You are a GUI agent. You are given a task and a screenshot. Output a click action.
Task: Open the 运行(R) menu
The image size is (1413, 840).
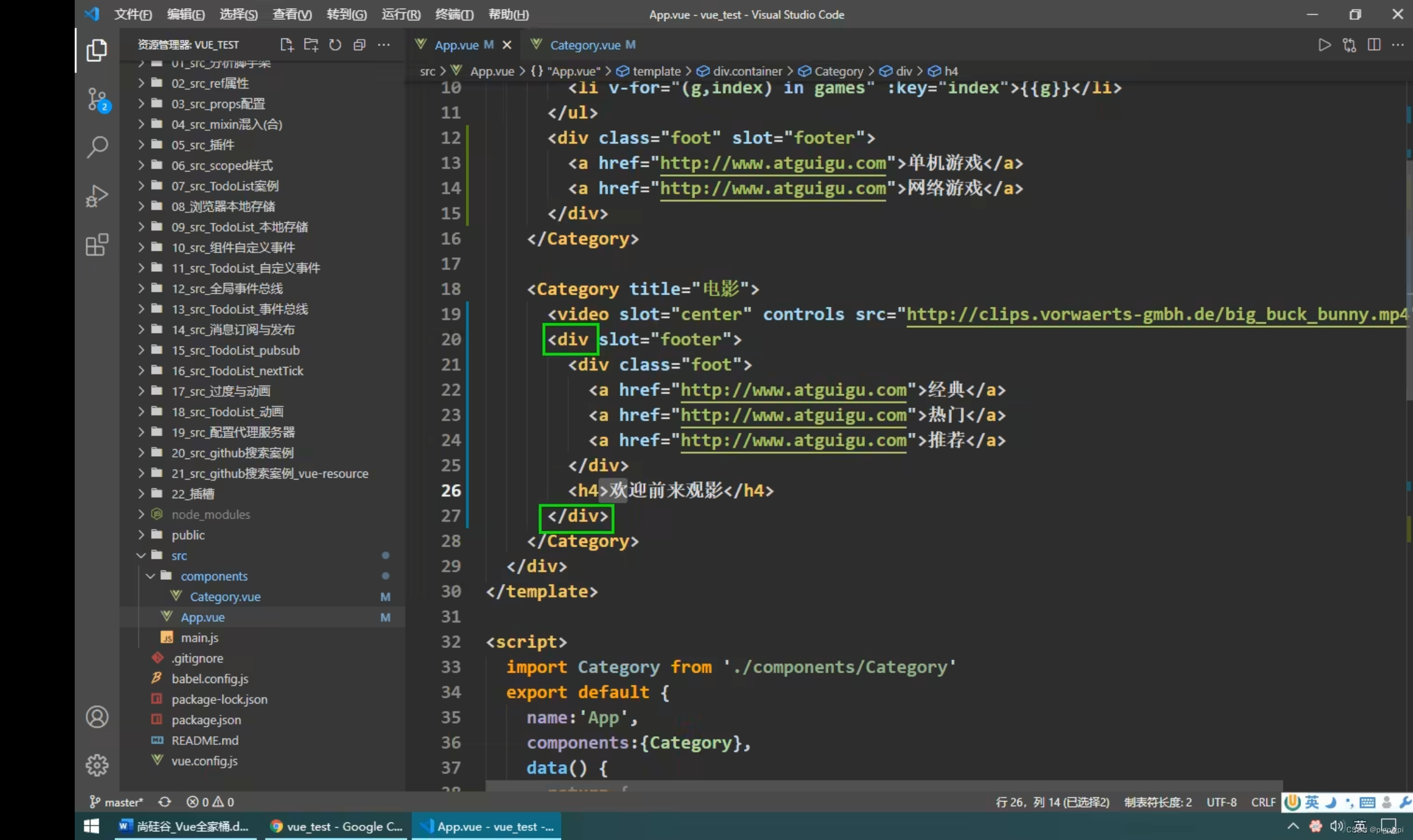click(401, 15)
